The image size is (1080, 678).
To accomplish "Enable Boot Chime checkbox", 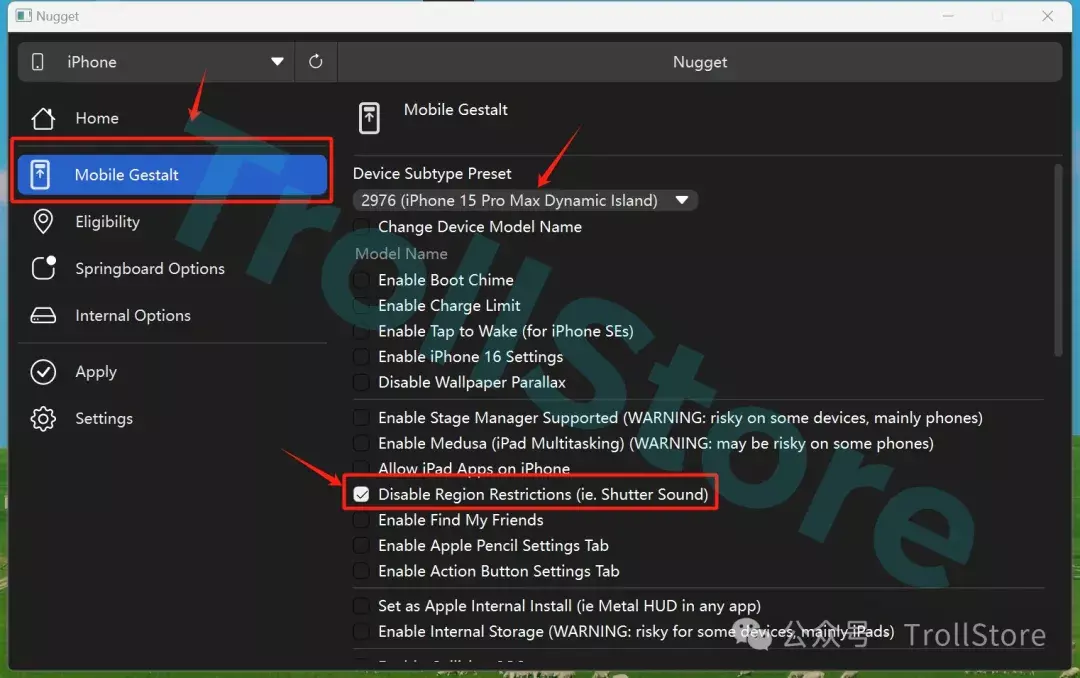I will pos(361,280).
